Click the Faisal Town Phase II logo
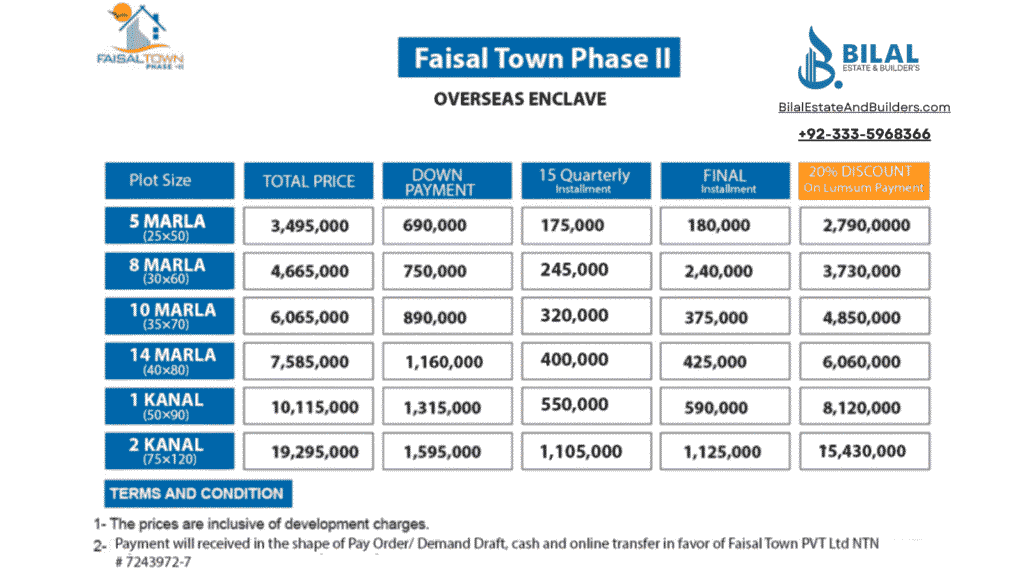This screenshot has height=576, width=1024. tap(140, 38)
